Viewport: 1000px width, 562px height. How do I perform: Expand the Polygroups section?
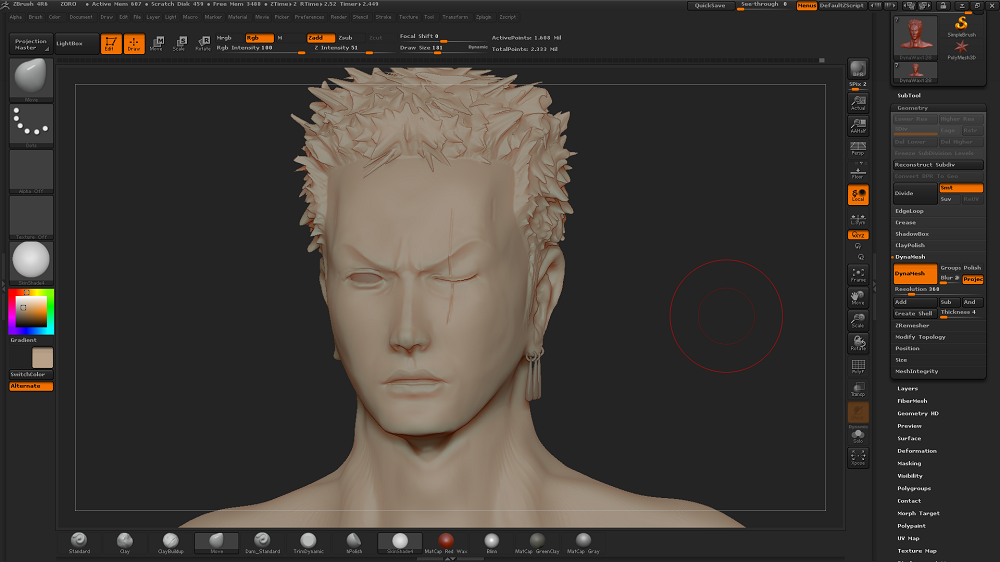point(914,489)
